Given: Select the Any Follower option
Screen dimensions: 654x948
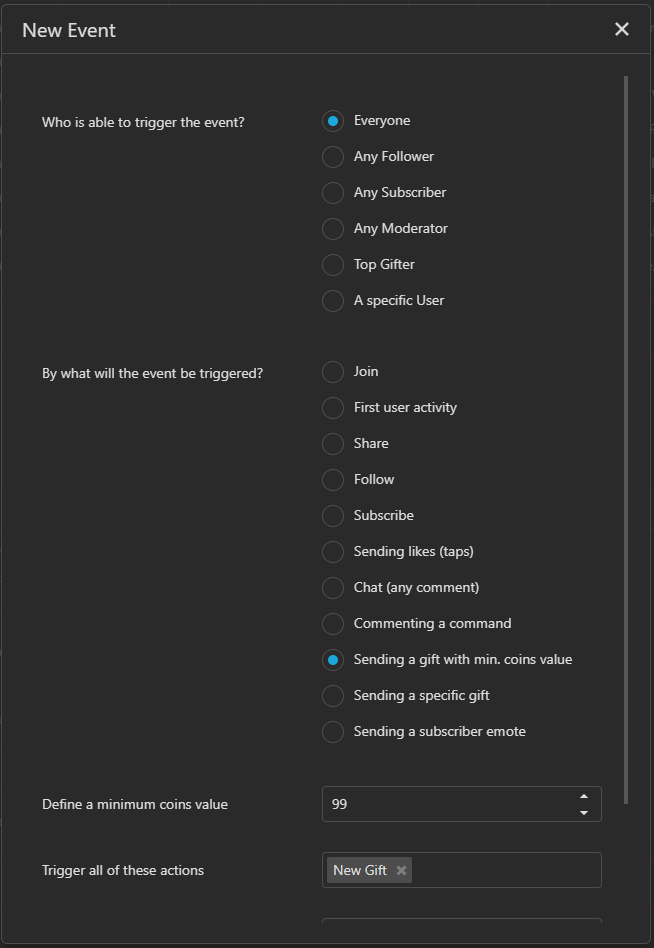Looking at the screenshot, I should click(333, 157).
